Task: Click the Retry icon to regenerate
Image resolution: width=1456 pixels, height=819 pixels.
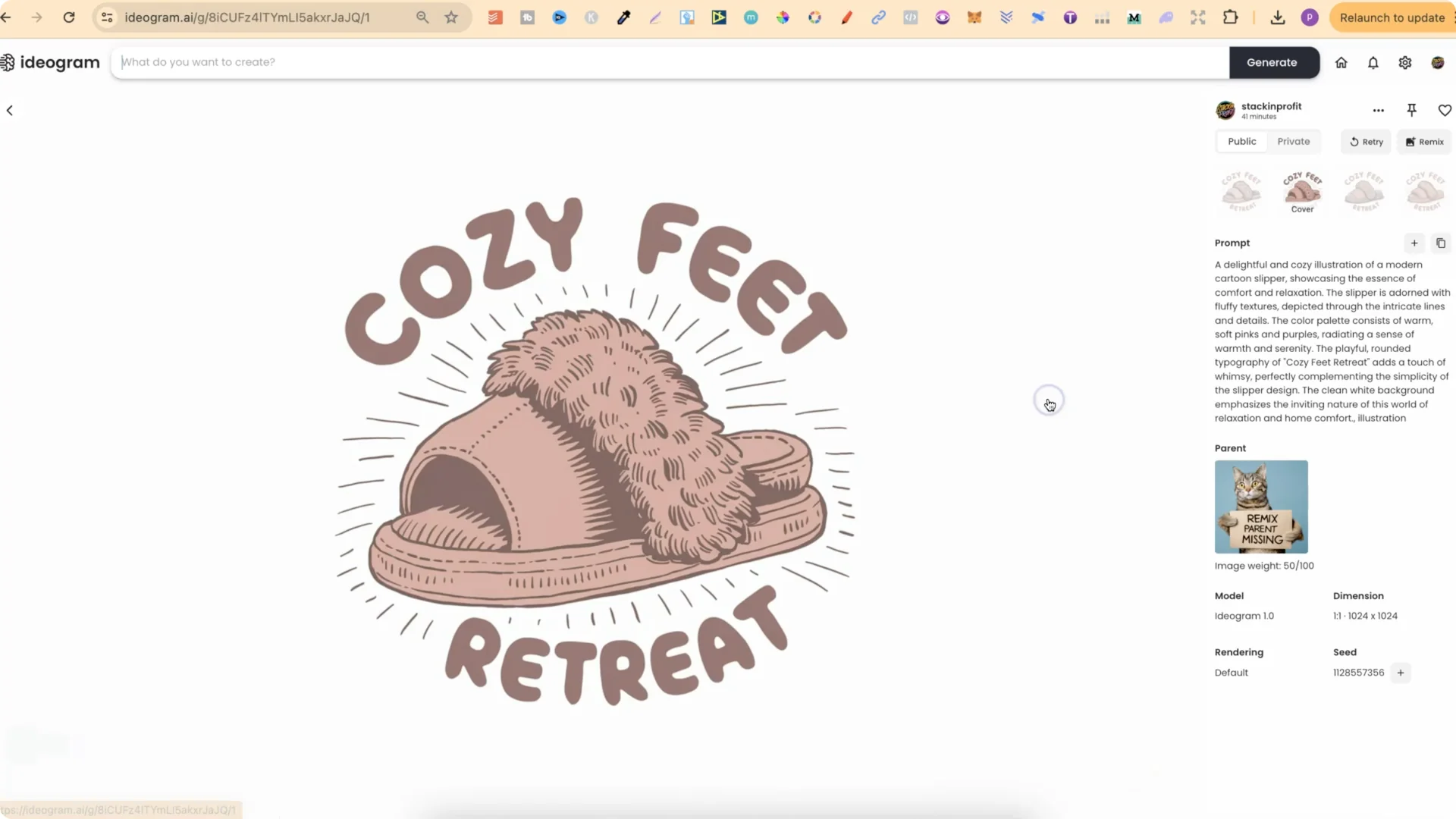Action: (x=1366, y=142)
